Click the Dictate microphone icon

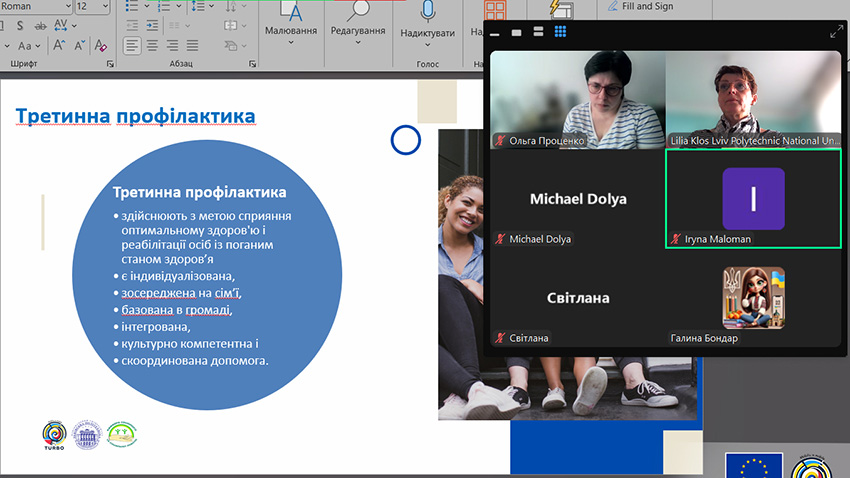pos(428,12)
